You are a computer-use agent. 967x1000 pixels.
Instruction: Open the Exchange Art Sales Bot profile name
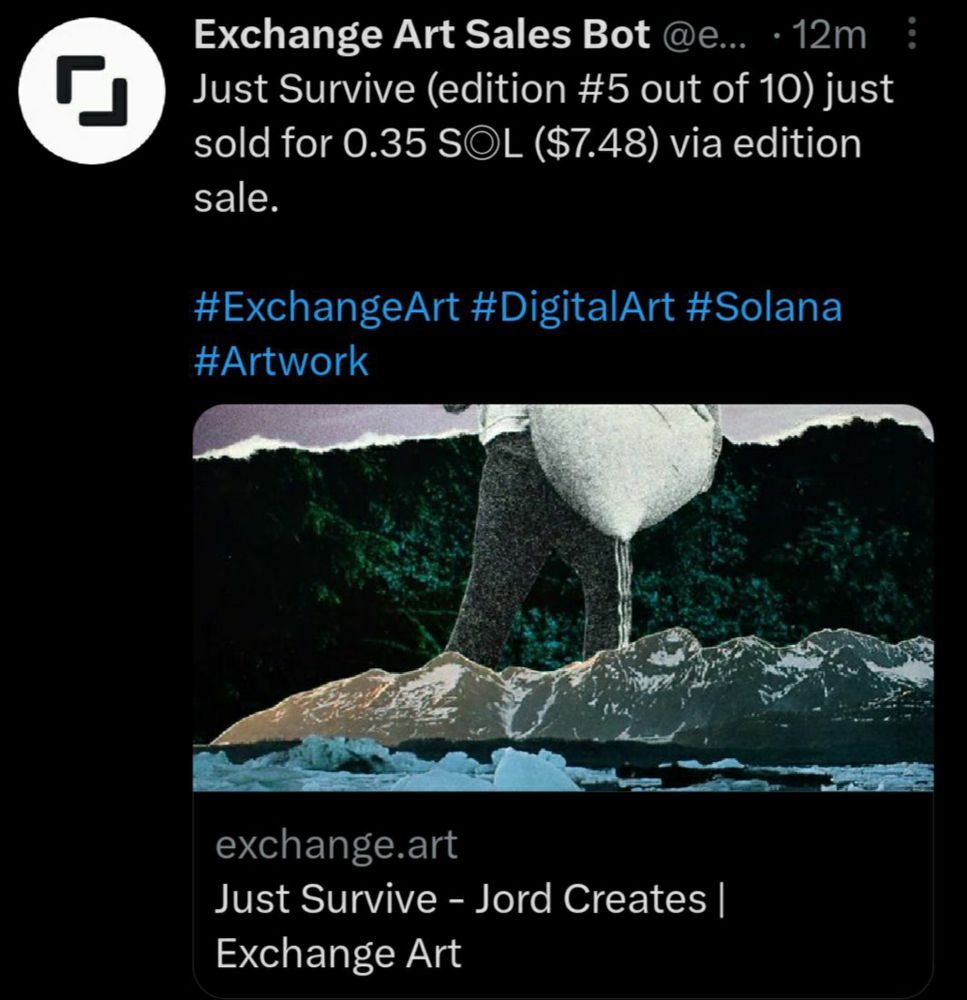[422, 34]
